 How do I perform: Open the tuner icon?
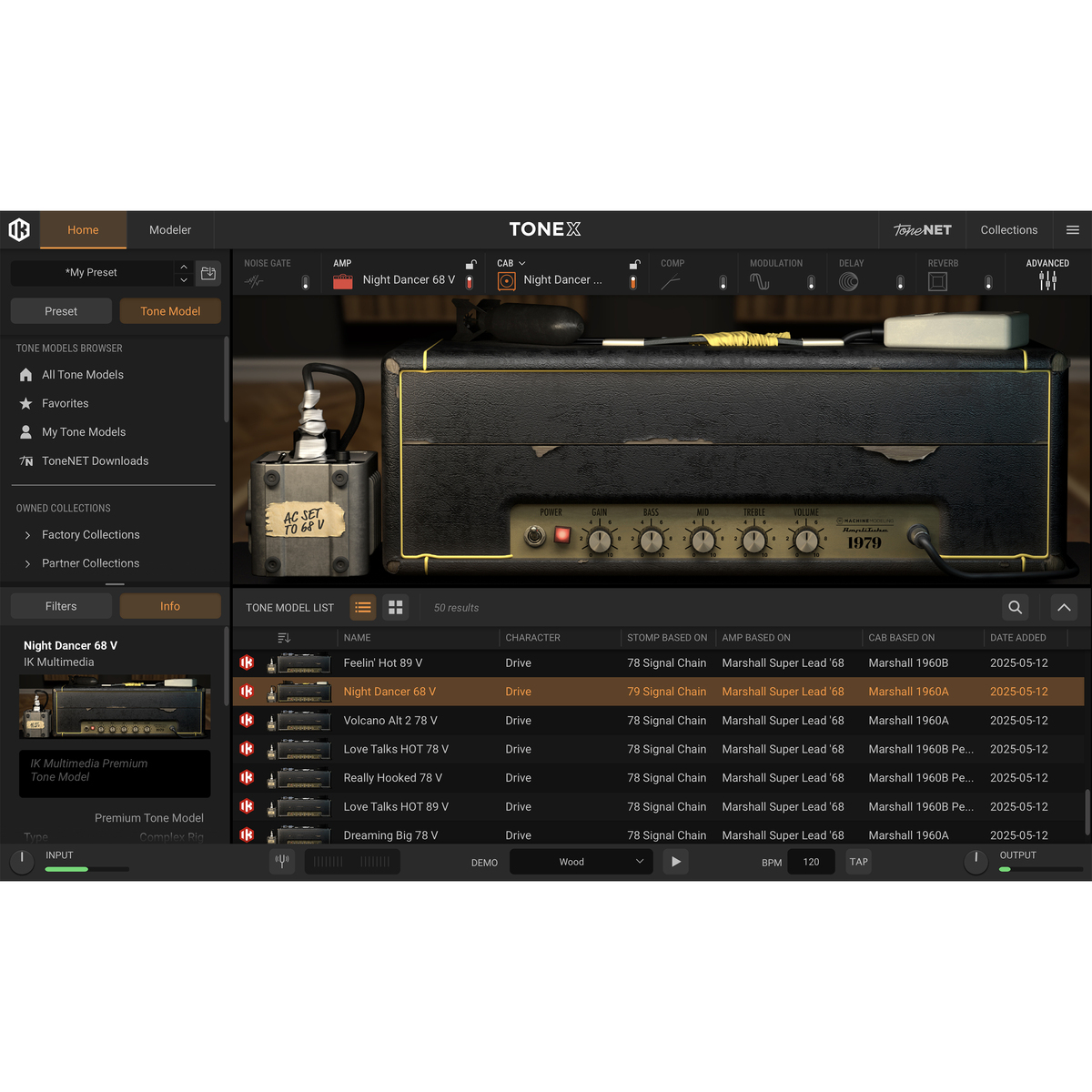(x=282, y=861)
